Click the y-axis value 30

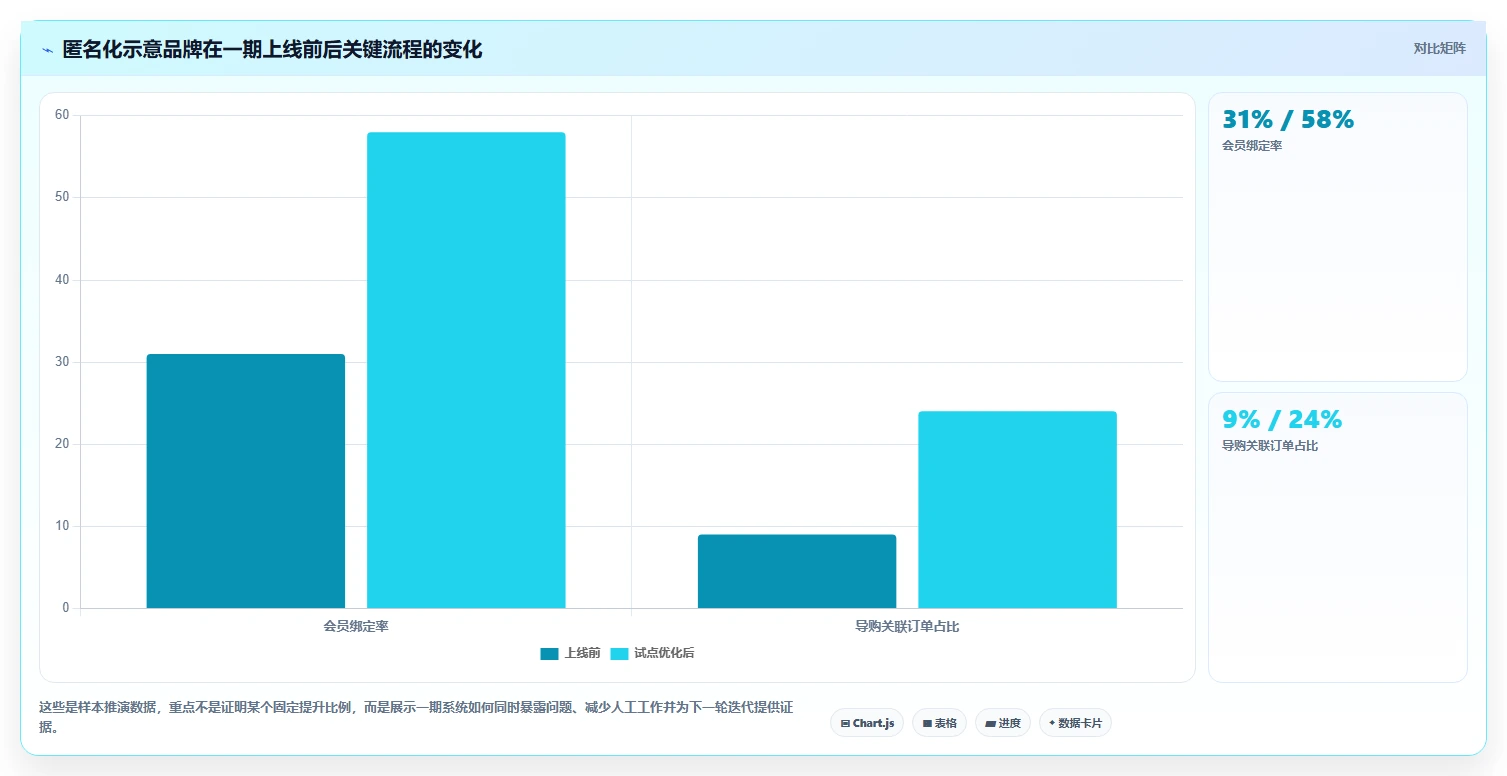(x=62, y=362)
